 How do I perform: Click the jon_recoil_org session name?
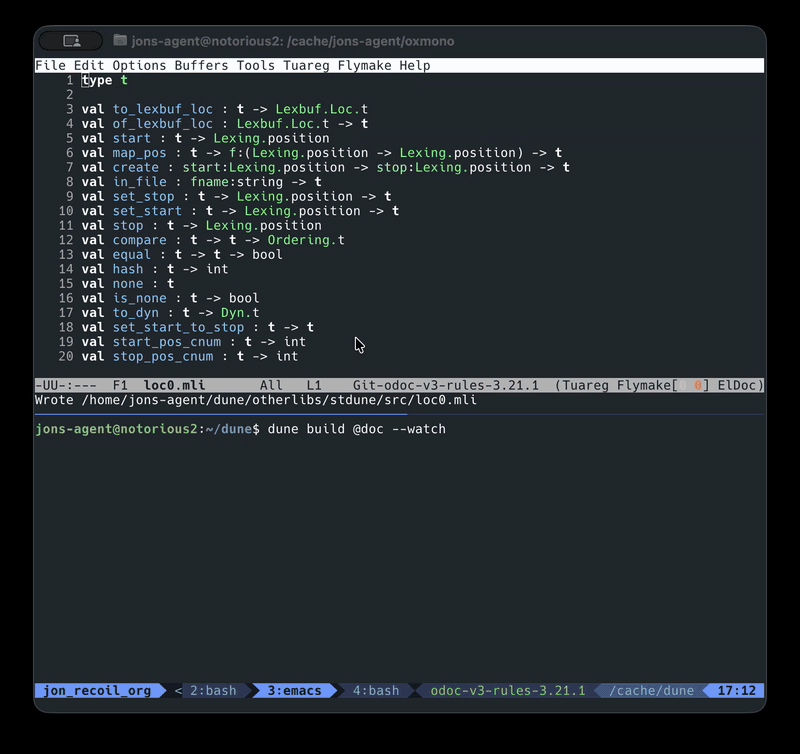[95, 691]
